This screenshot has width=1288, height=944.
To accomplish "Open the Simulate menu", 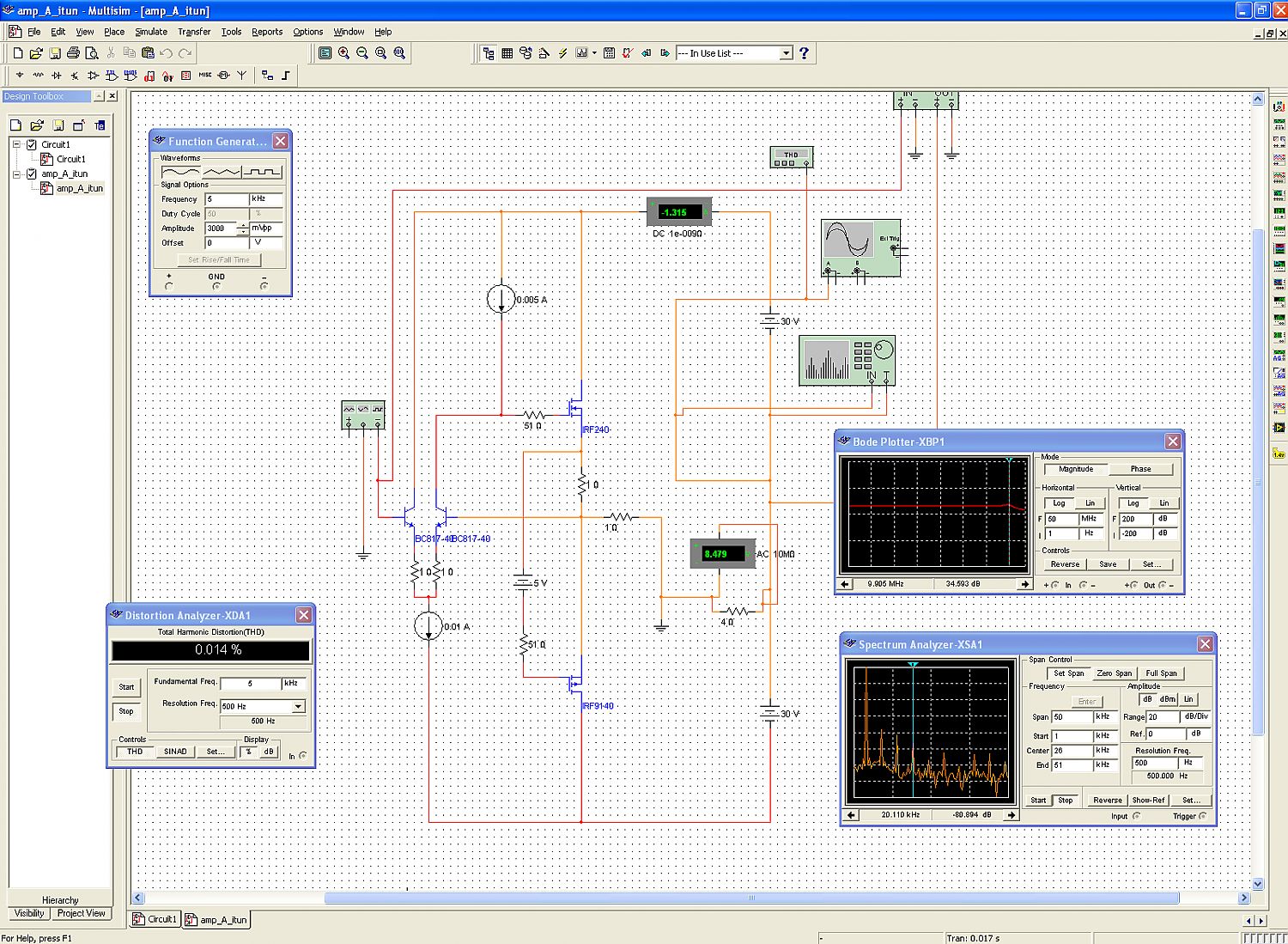I will (151, 32).
